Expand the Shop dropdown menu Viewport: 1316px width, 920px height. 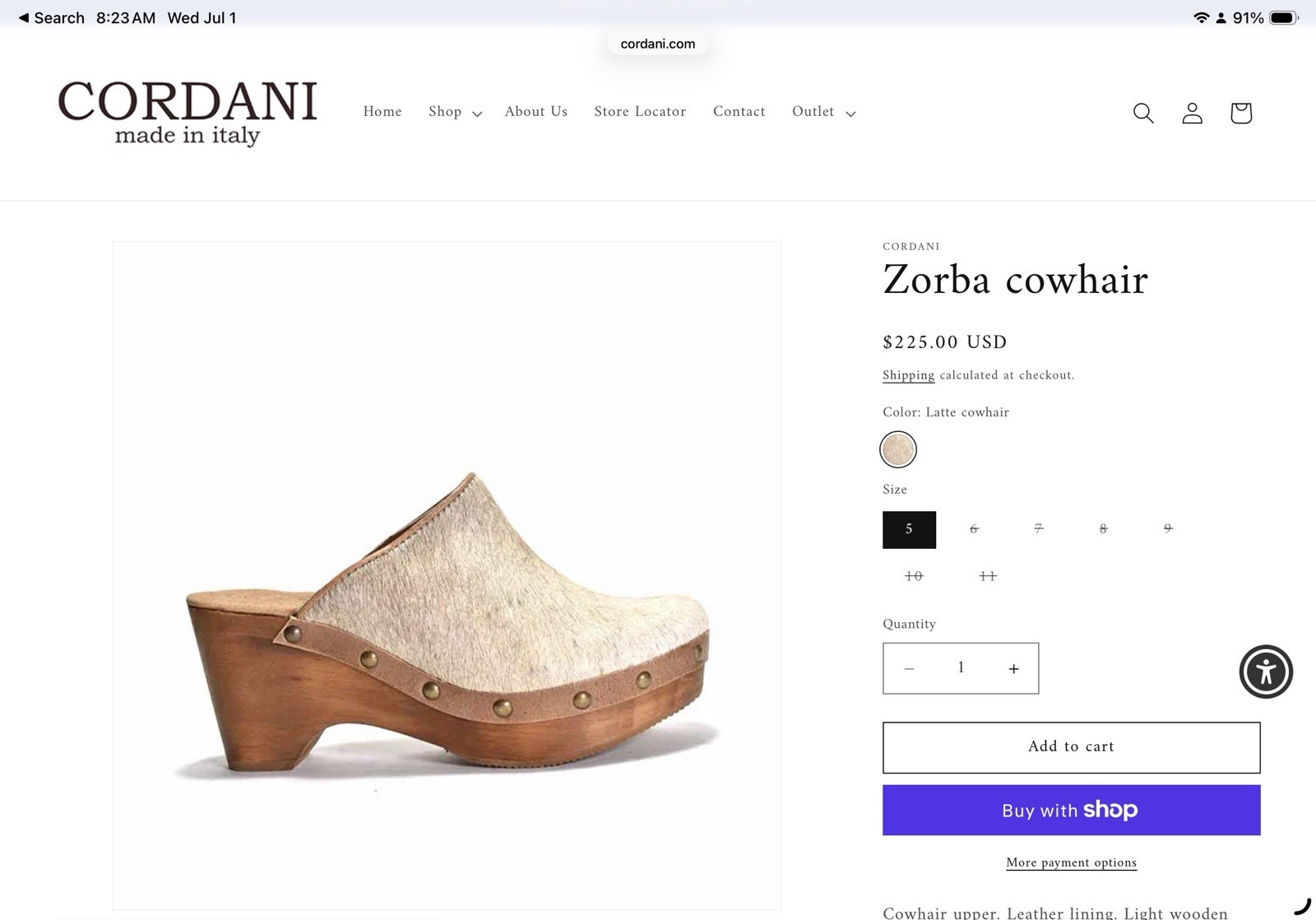coord(455,112)
